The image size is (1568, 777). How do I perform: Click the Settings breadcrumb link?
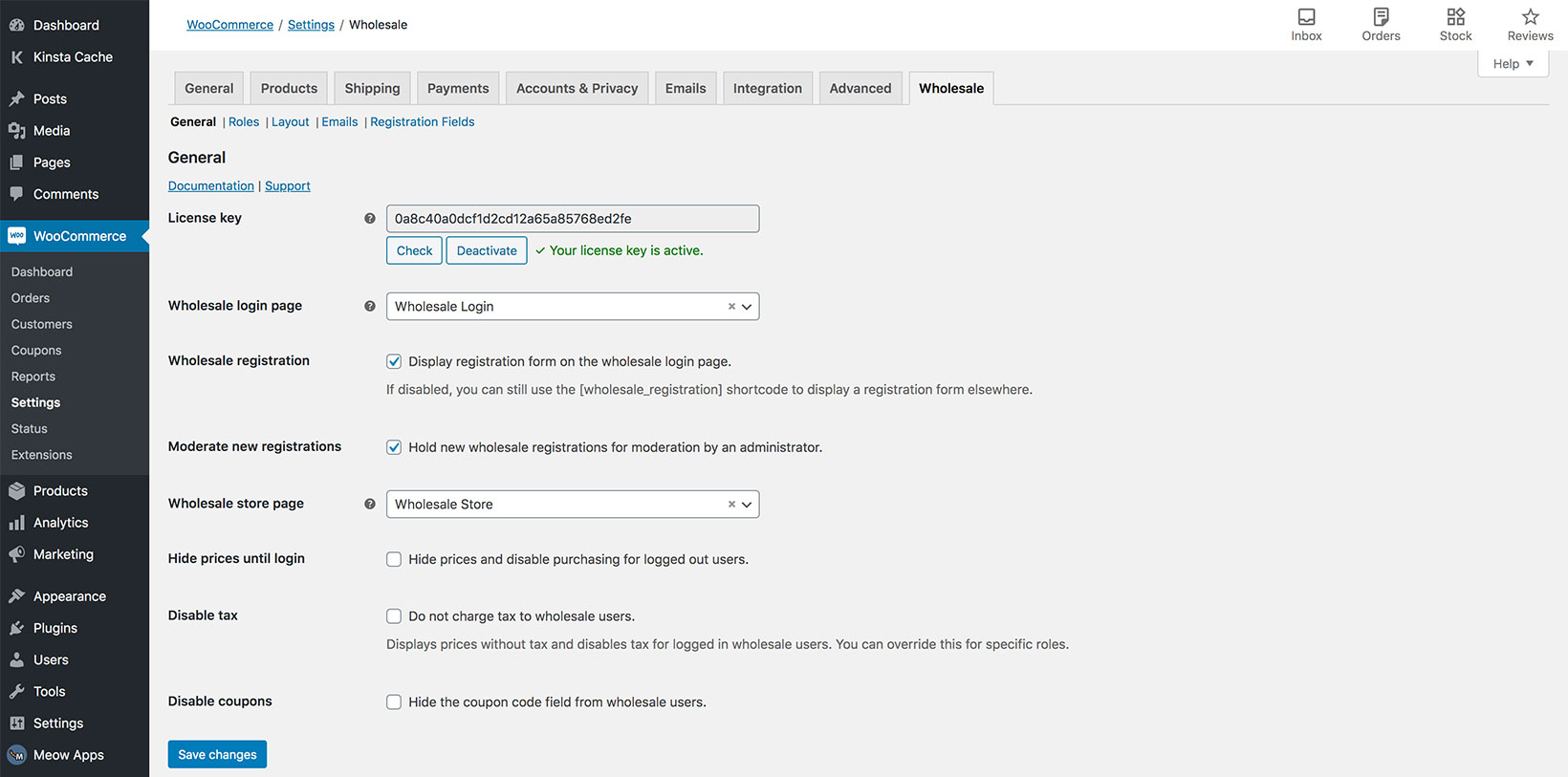(311, 25)
